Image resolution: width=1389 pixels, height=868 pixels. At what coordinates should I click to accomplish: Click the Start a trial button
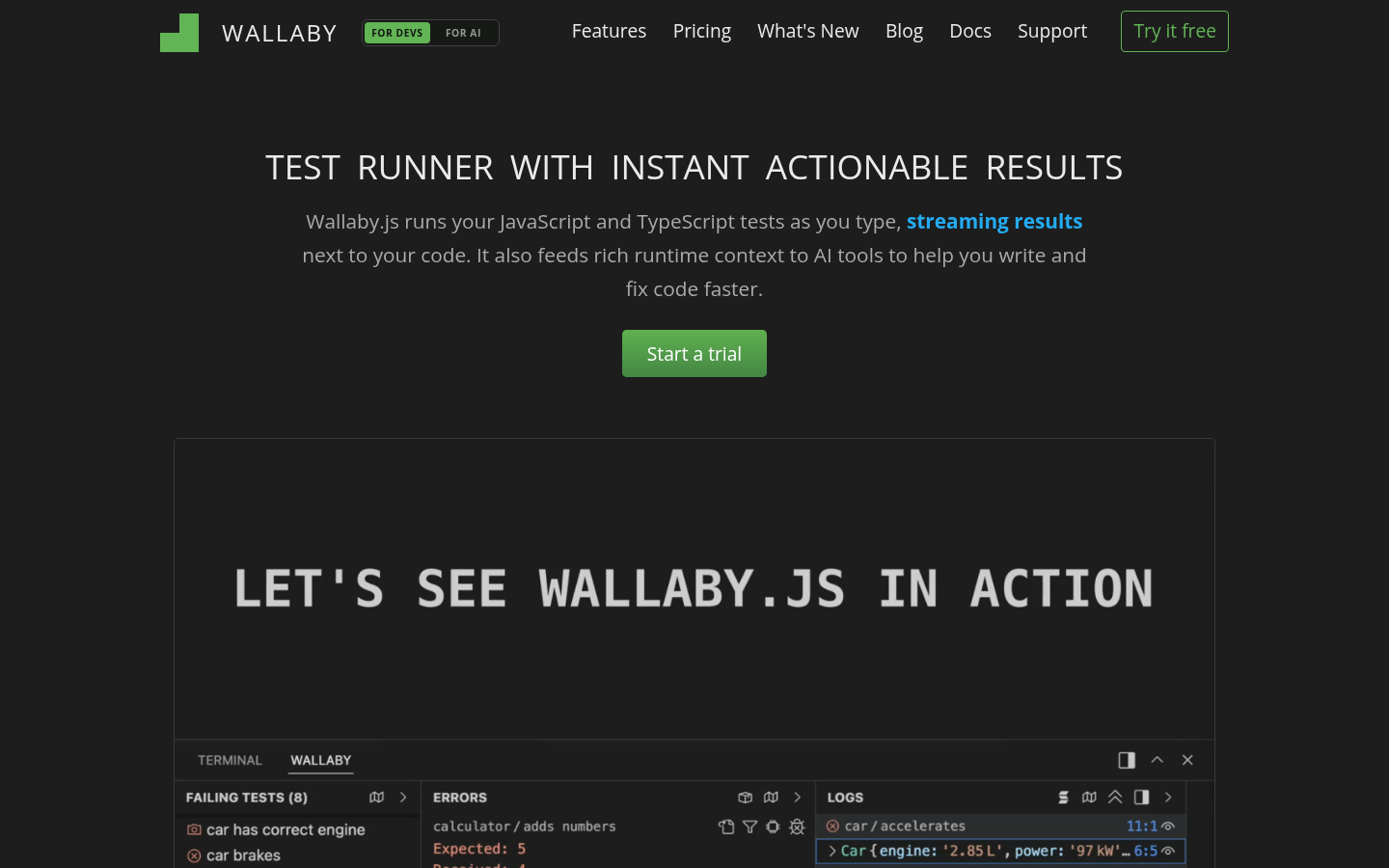coord(694,354)
